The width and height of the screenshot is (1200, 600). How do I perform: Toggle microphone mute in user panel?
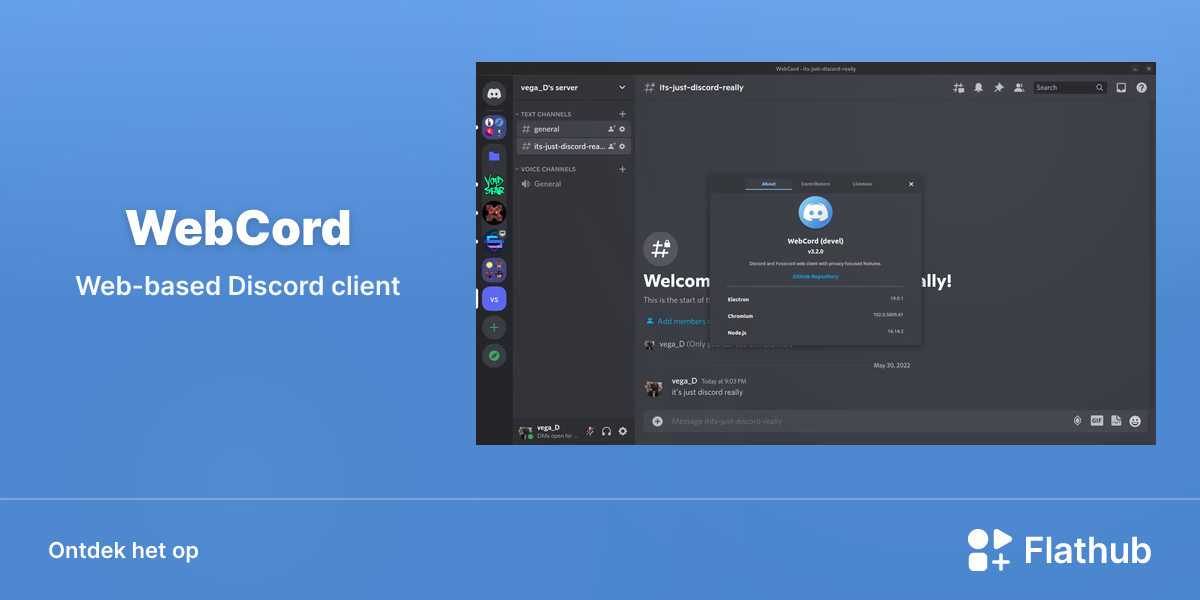point(590,431)
